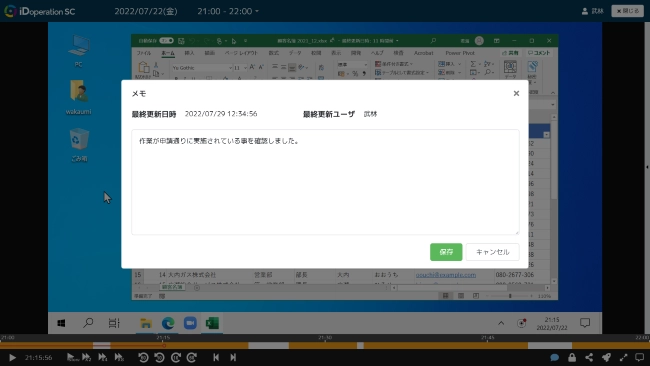
Task: Click the 21:30 mark on the timeline
Action: coord(325,338)
